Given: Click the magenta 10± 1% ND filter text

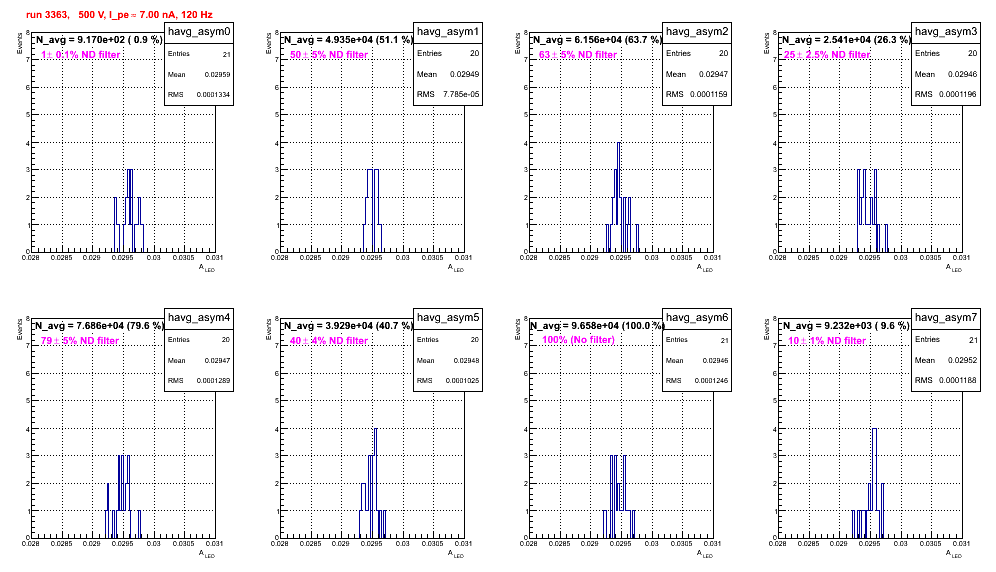Looking at the screenshot, I should [827, 341].
